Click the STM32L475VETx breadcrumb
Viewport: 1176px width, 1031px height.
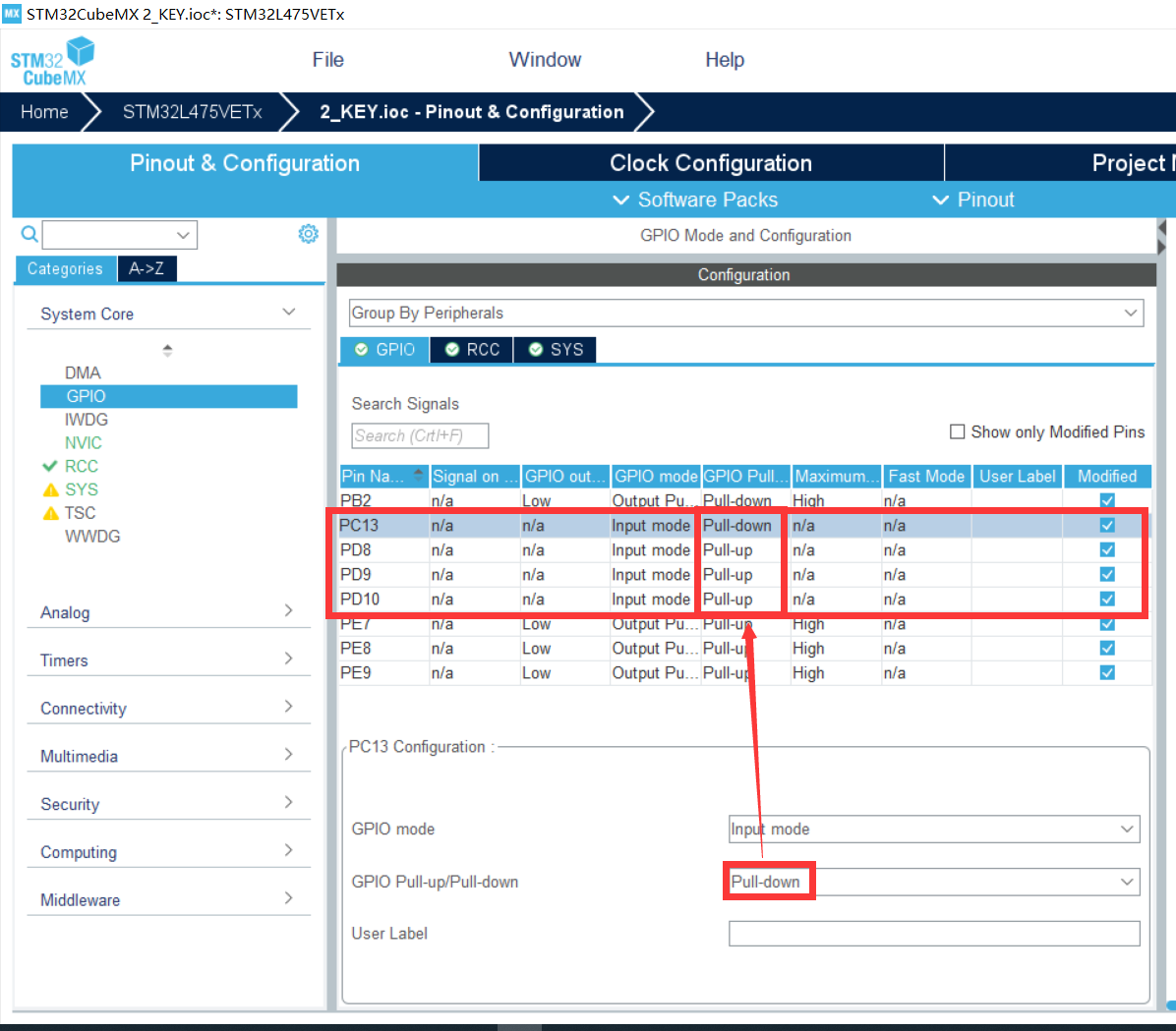coord(192,112)
